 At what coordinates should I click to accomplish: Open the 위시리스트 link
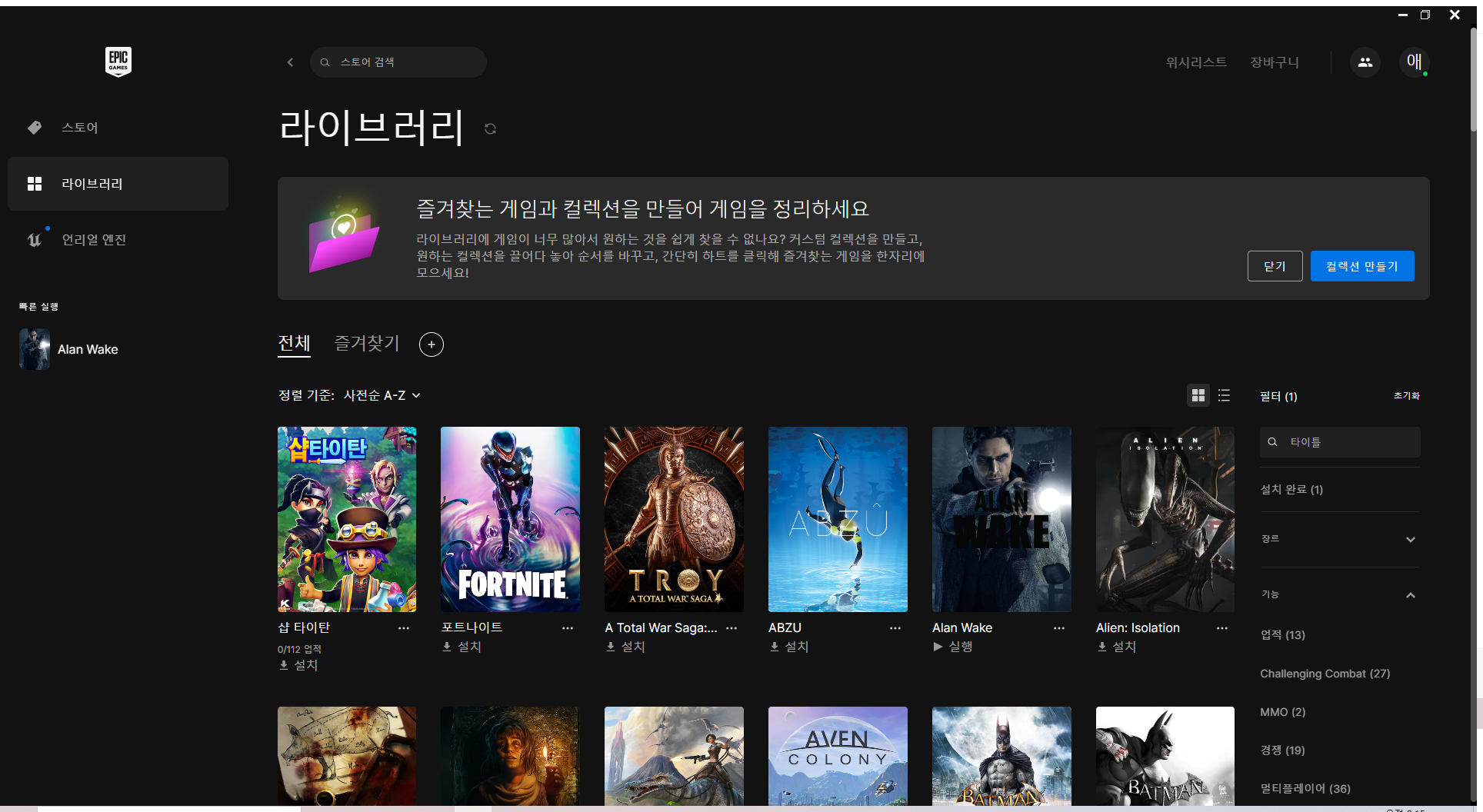[1196, 62]
